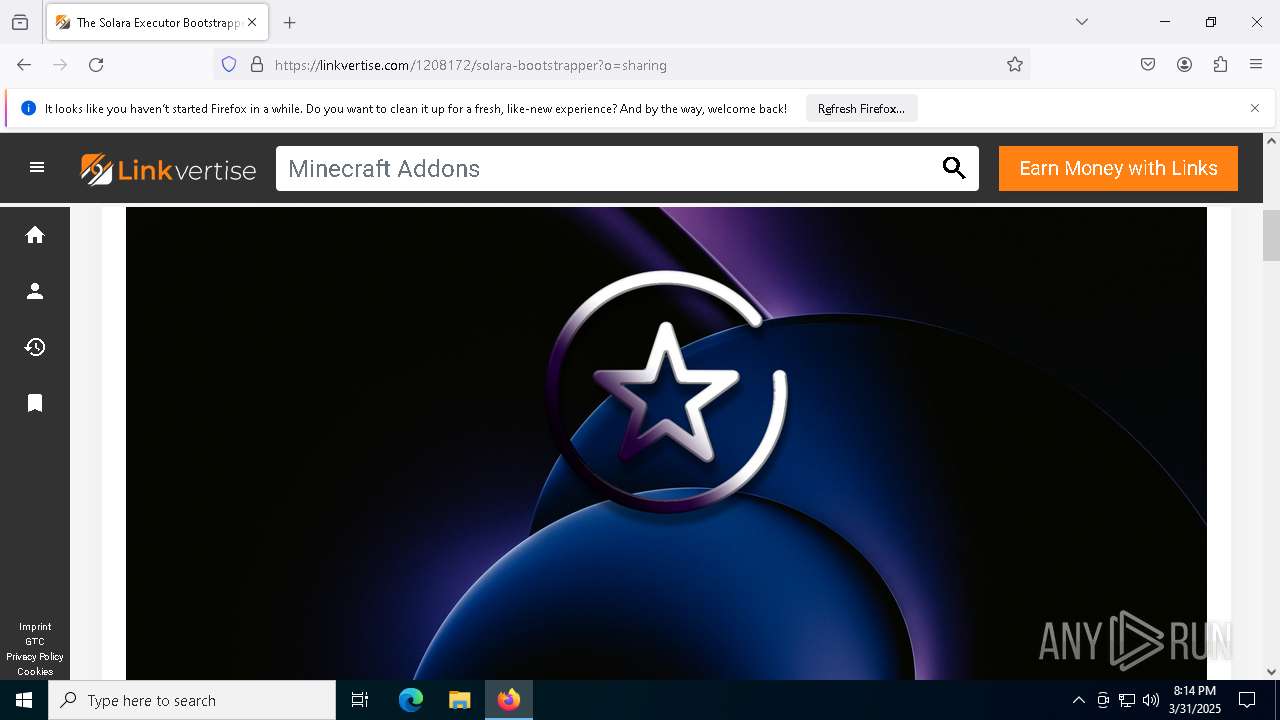Reload the current page
The height and width of the screenshot is (720, 1280).
pyautogui.click(x=96, y=65)
